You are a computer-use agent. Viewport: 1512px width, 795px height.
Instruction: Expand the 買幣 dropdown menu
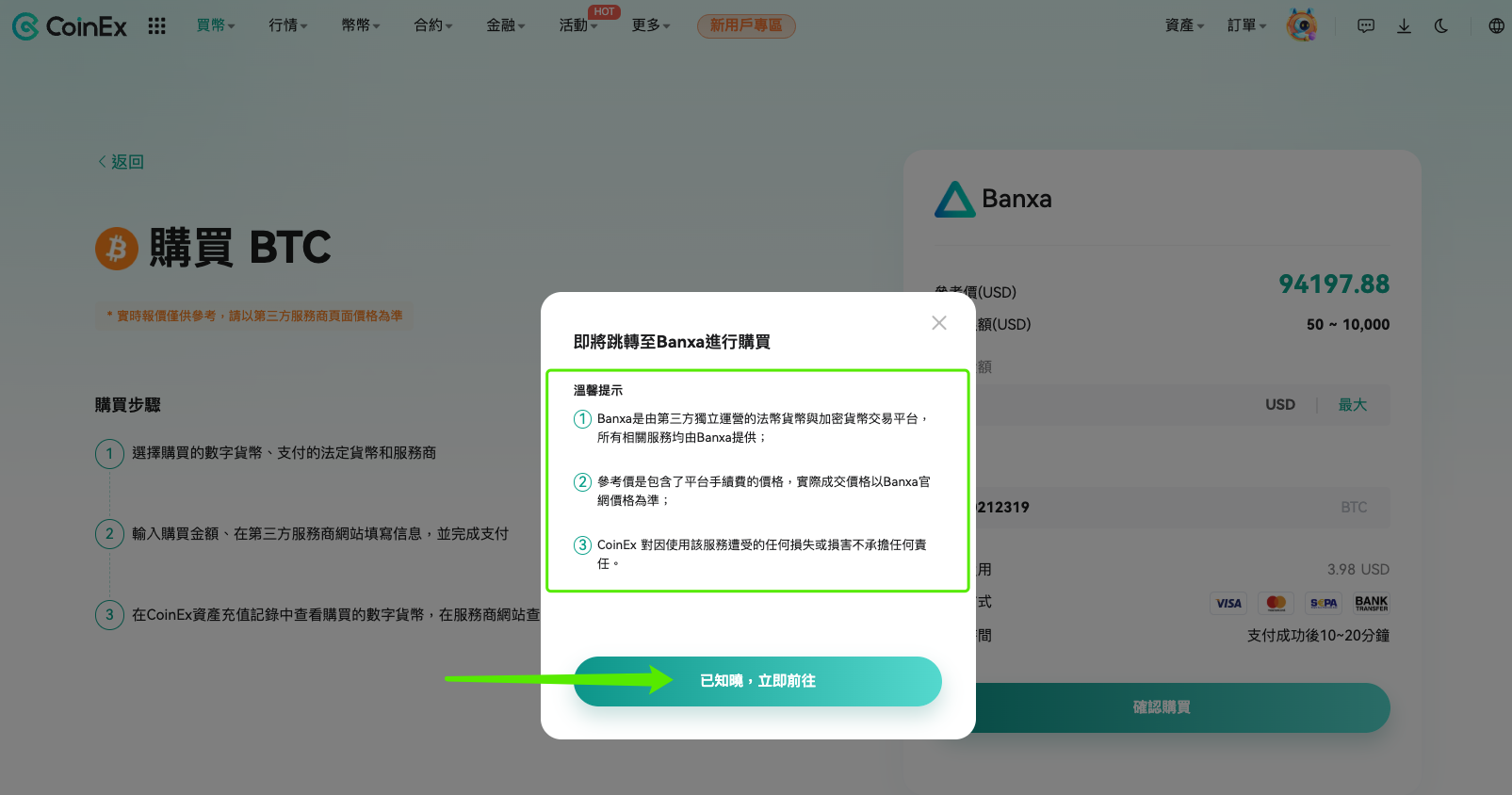[x=216, y=25]
